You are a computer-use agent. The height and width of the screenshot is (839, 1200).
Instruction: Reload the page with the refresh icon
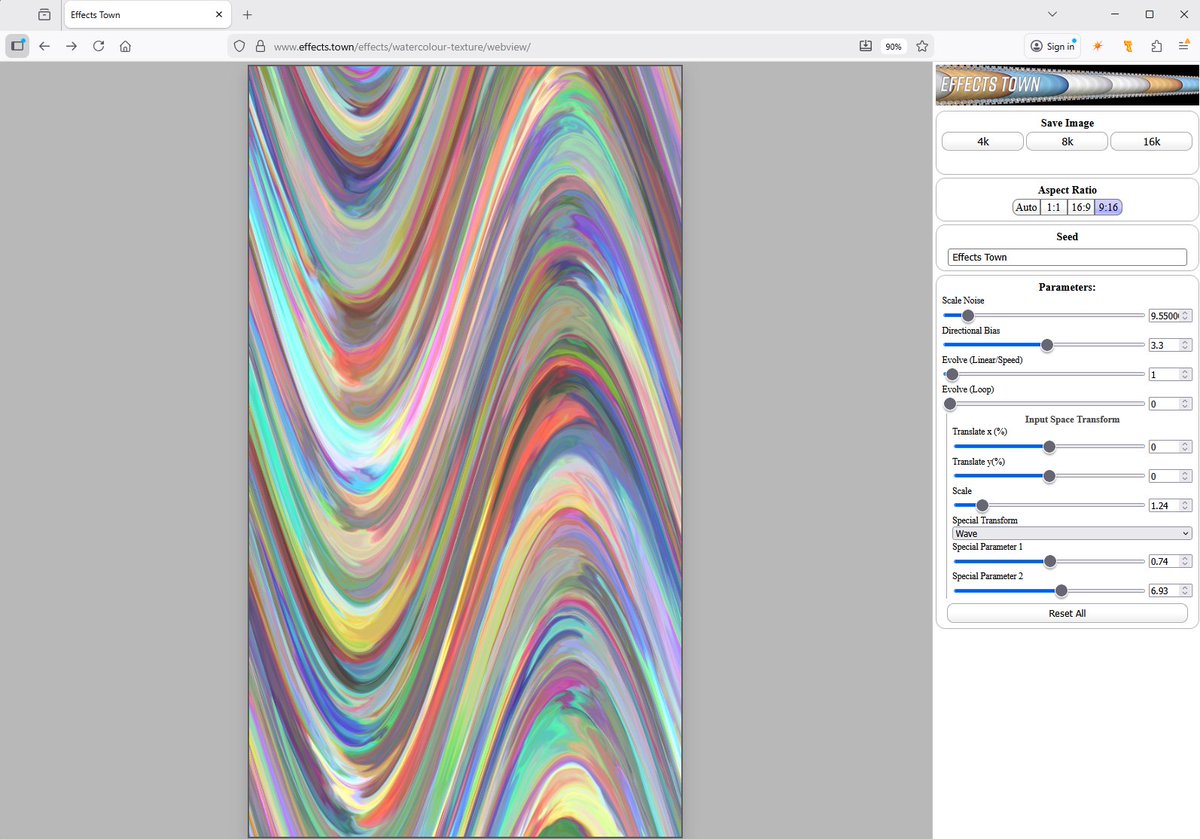(98, 46)
